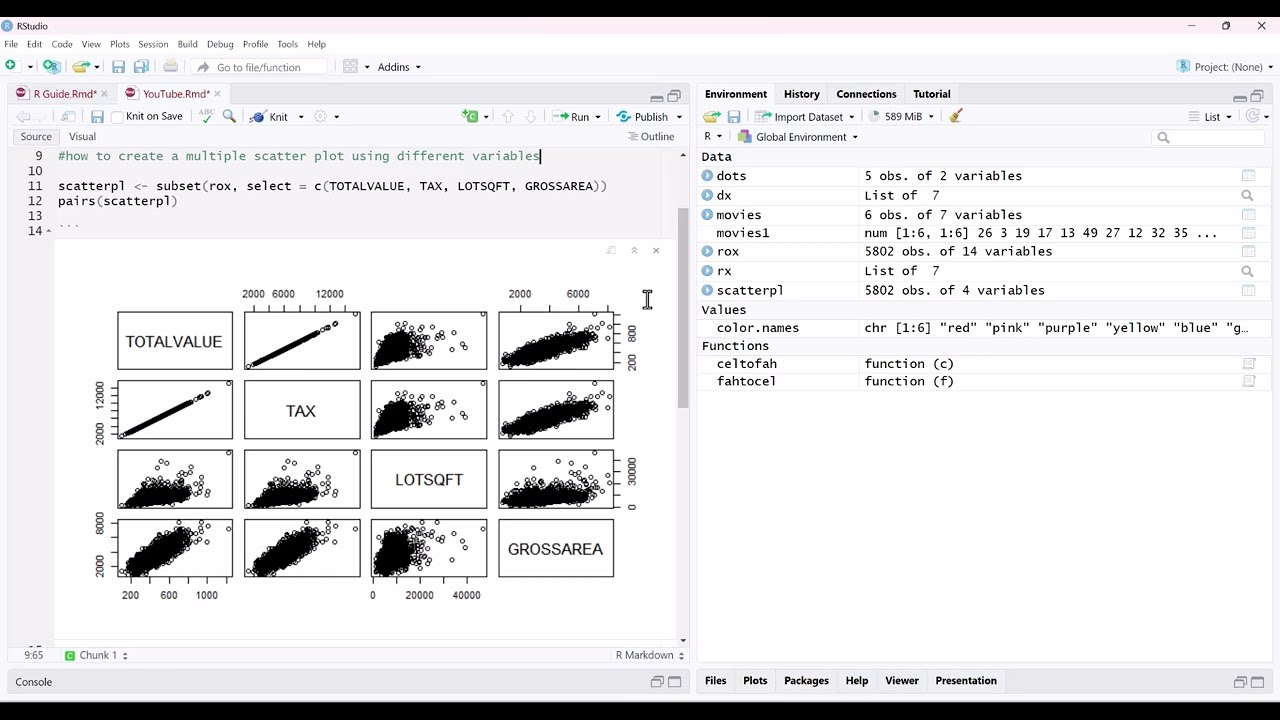Click the New File plus icon
The height and width of the screenshot is (720, 1280).
(10, 66)
